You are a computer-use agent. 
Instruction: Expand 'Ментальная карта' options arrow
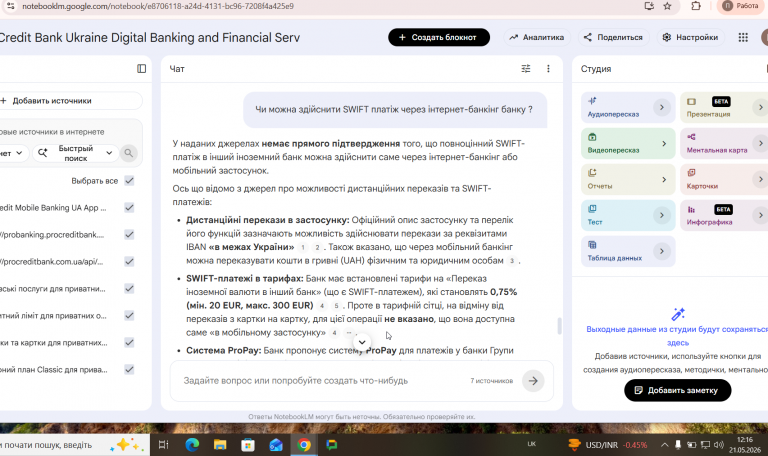coord(760,144)
